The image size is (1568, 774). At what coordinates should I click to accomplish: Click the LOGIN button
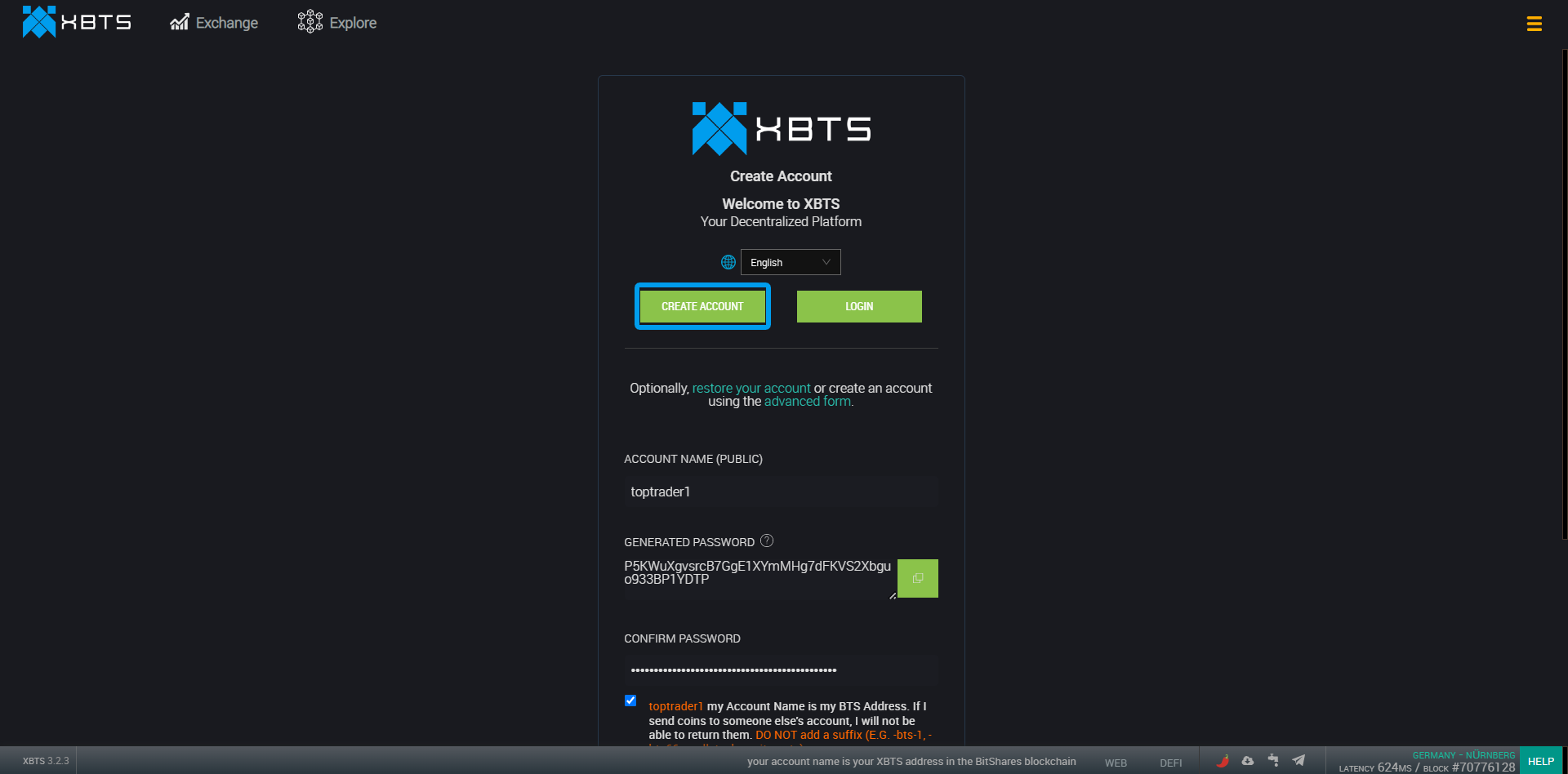pyautogui.click(x=859, y=306)
